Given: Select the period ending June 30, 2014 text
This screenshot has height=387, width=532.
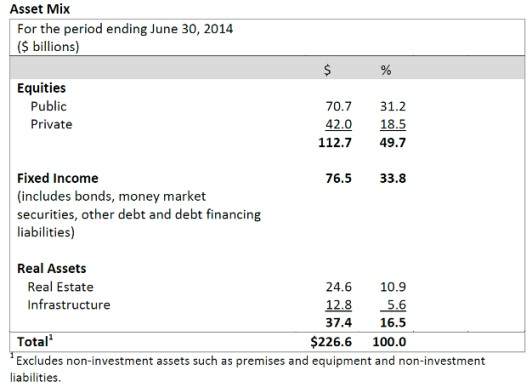Looking at the screenshot, I should point(125,29).
